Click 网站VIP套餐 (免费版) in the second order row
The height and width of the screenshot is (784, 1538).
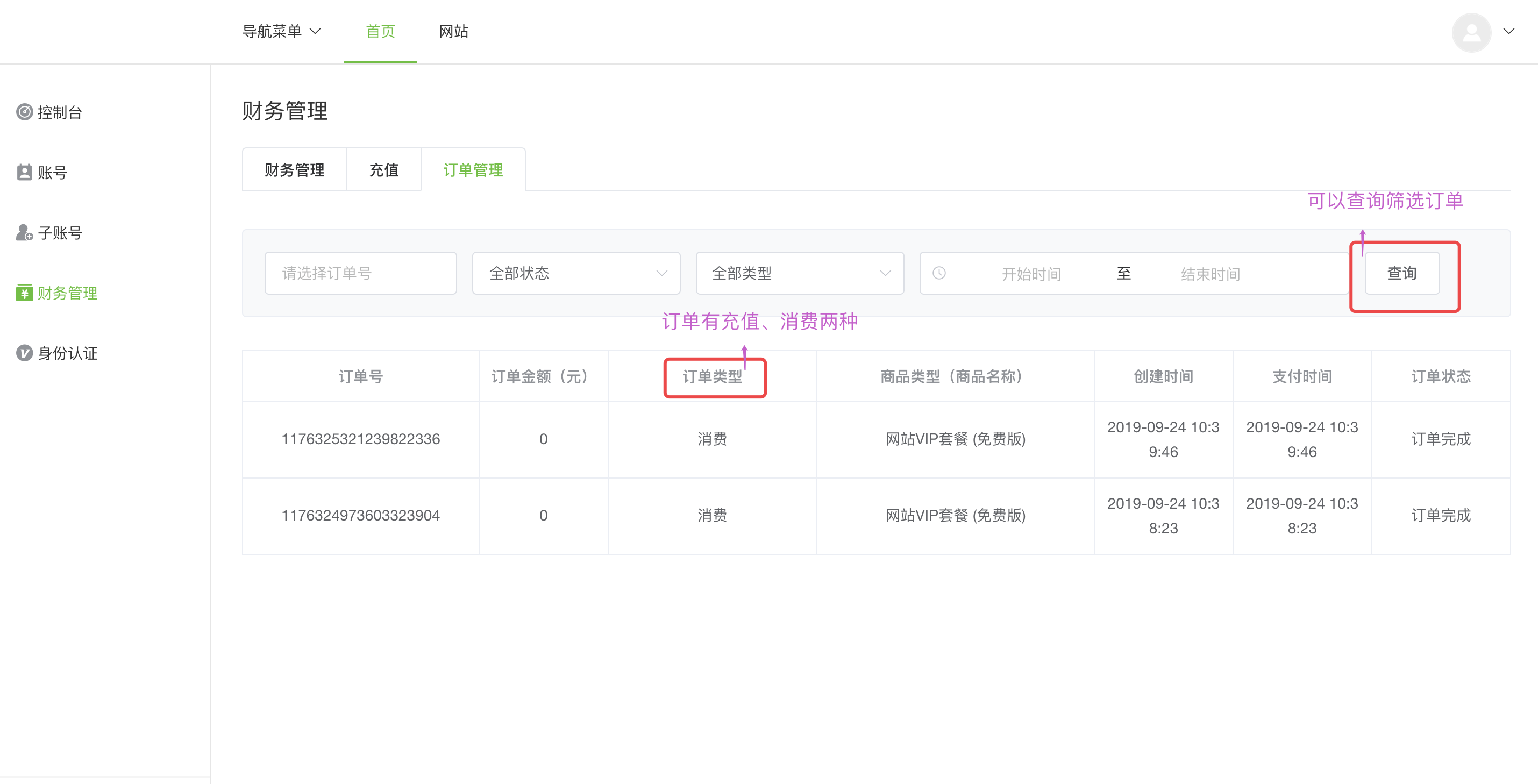pos(955,516)
